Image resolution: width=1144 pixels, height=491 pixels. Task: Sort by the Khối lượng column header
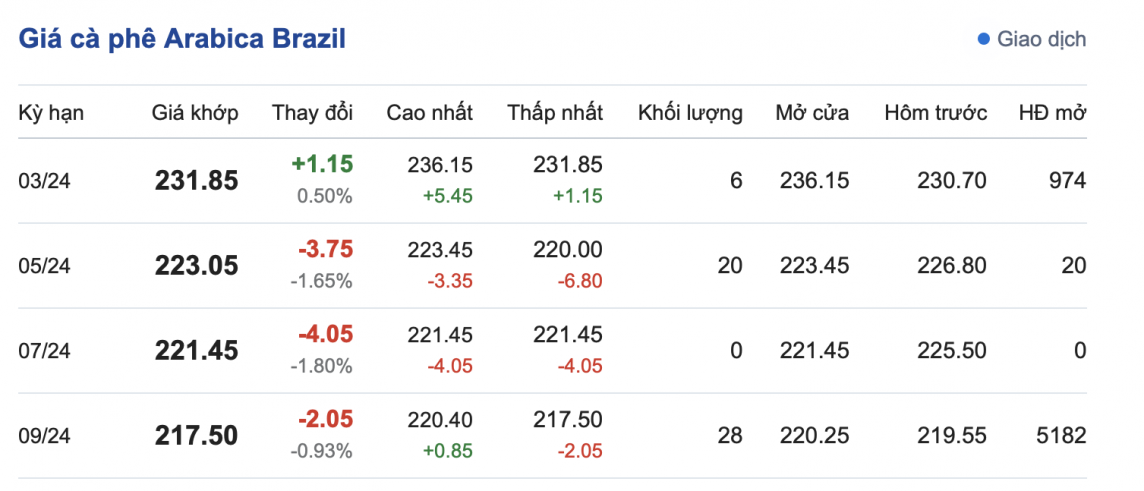pyautogui.click(x=690, y=113)
